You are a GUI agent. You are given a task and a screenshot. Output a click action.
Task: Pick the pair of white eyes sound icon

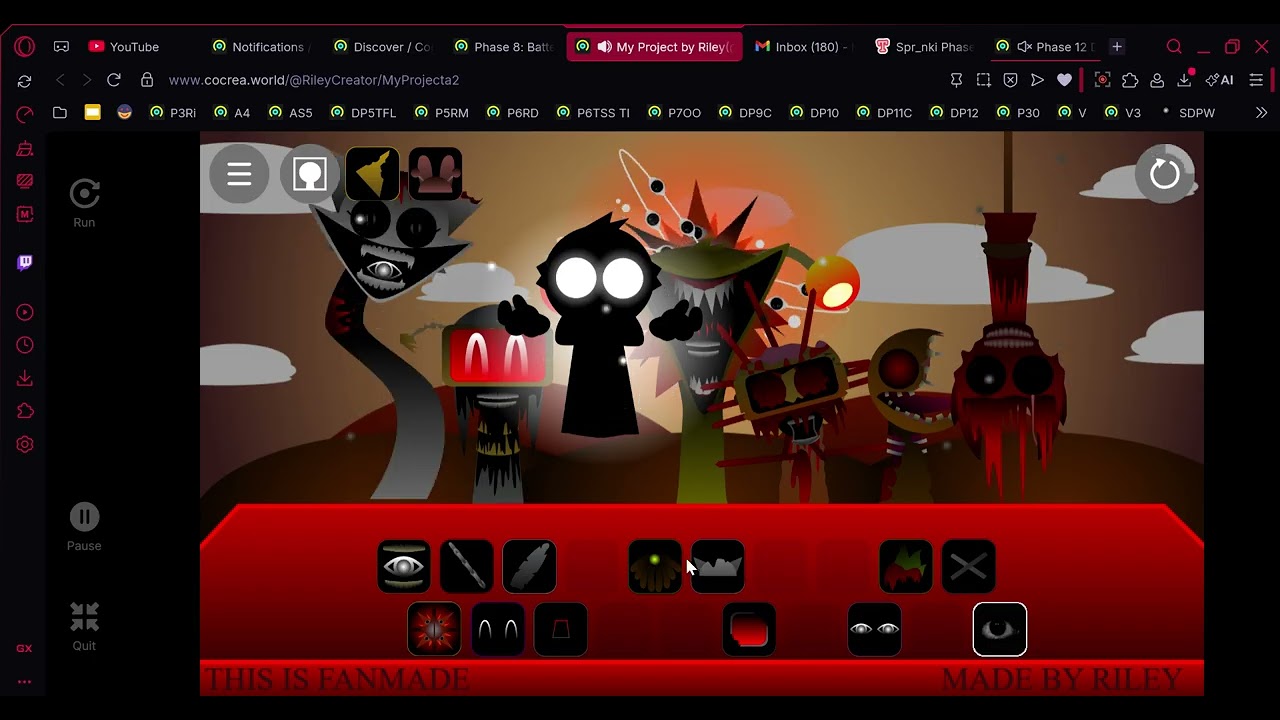875,630
